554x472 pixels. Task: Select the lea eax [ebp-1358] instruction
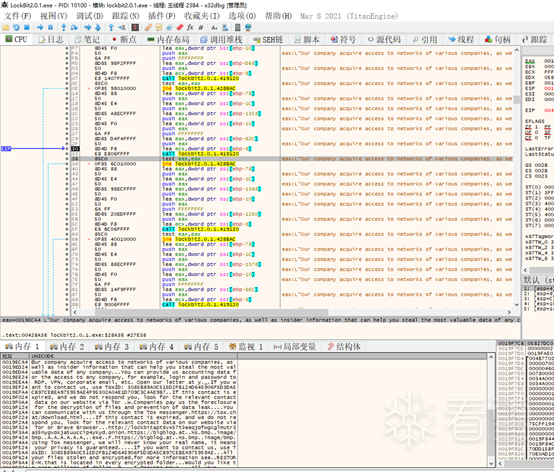(212, 114)
